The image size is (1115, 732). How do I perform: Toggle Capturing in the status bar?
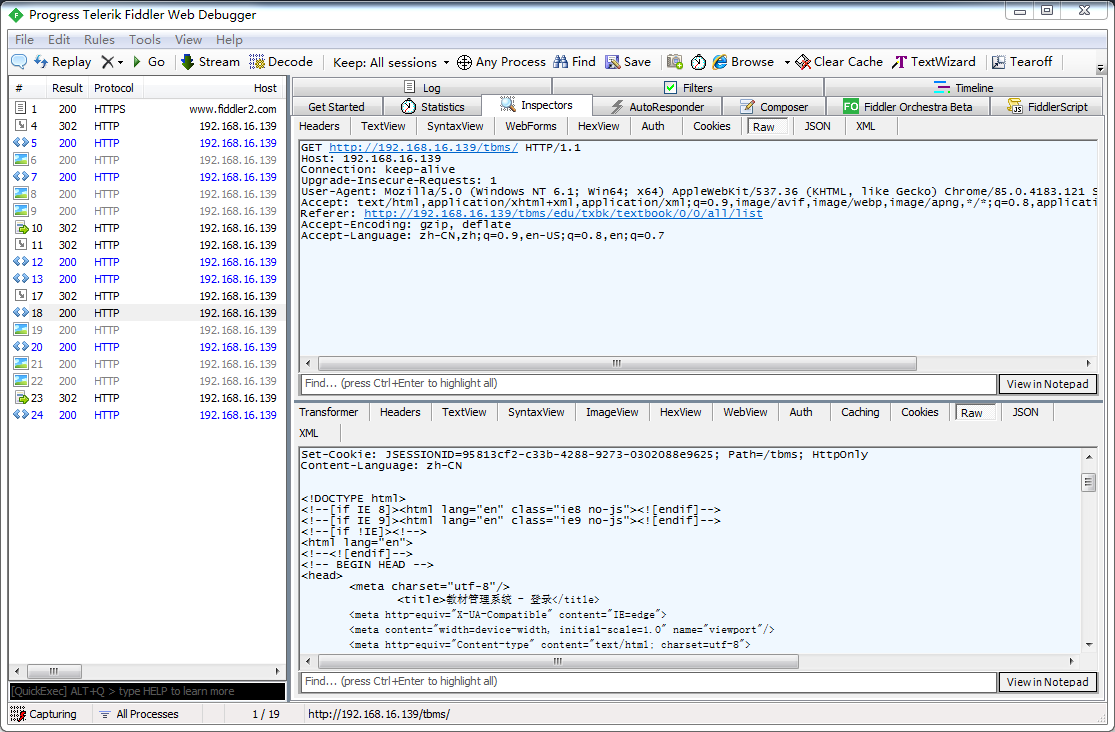click(x=44, y=714)
